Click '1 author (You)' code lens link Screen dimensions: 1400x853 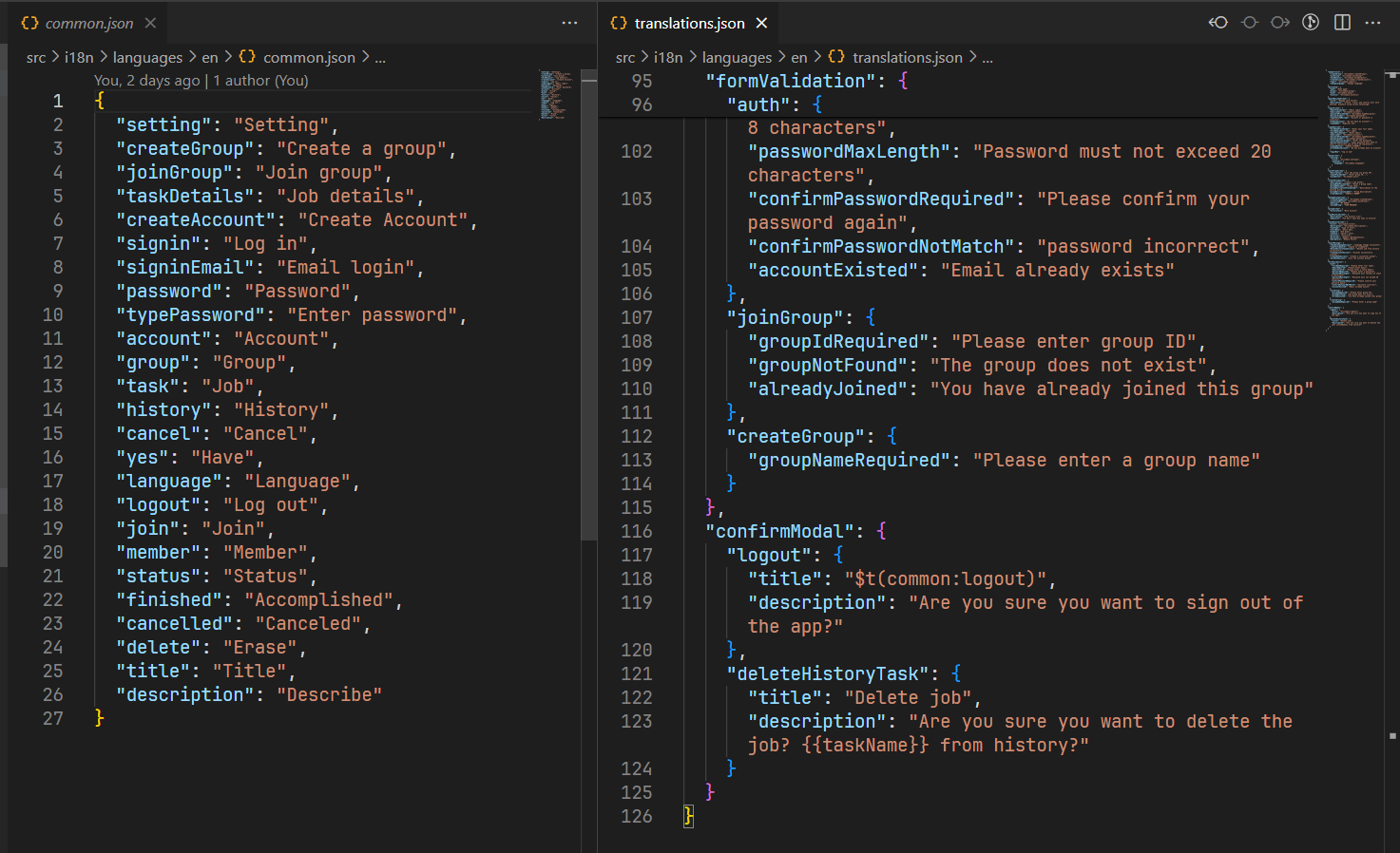point(260,81)
